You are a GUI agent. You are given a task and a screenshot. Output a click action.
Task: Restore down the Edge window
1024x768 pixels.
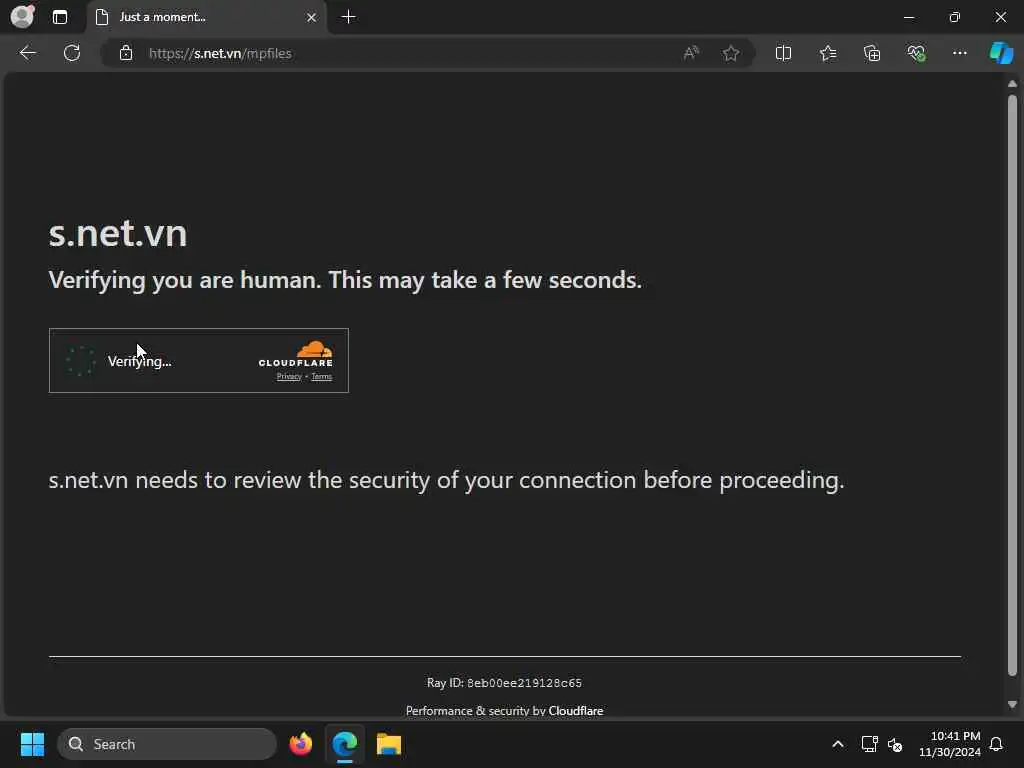pos(955,17)
